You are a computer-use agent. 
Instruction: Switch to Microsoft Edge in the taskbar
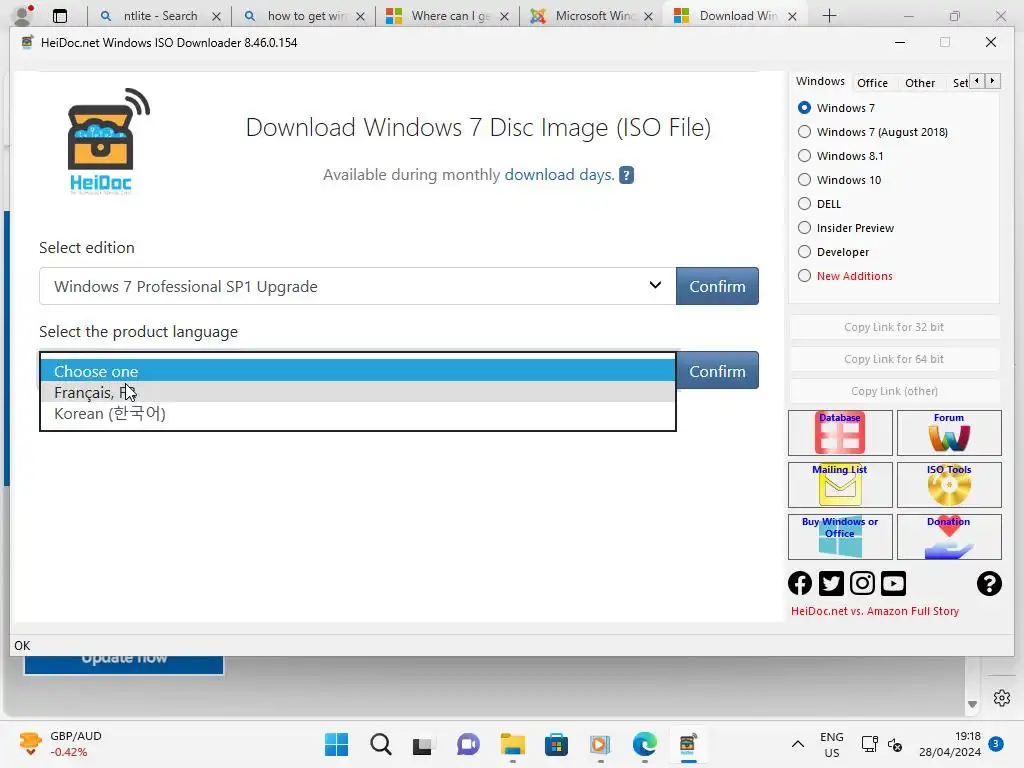pyautogui.click(x=645, y=744)
